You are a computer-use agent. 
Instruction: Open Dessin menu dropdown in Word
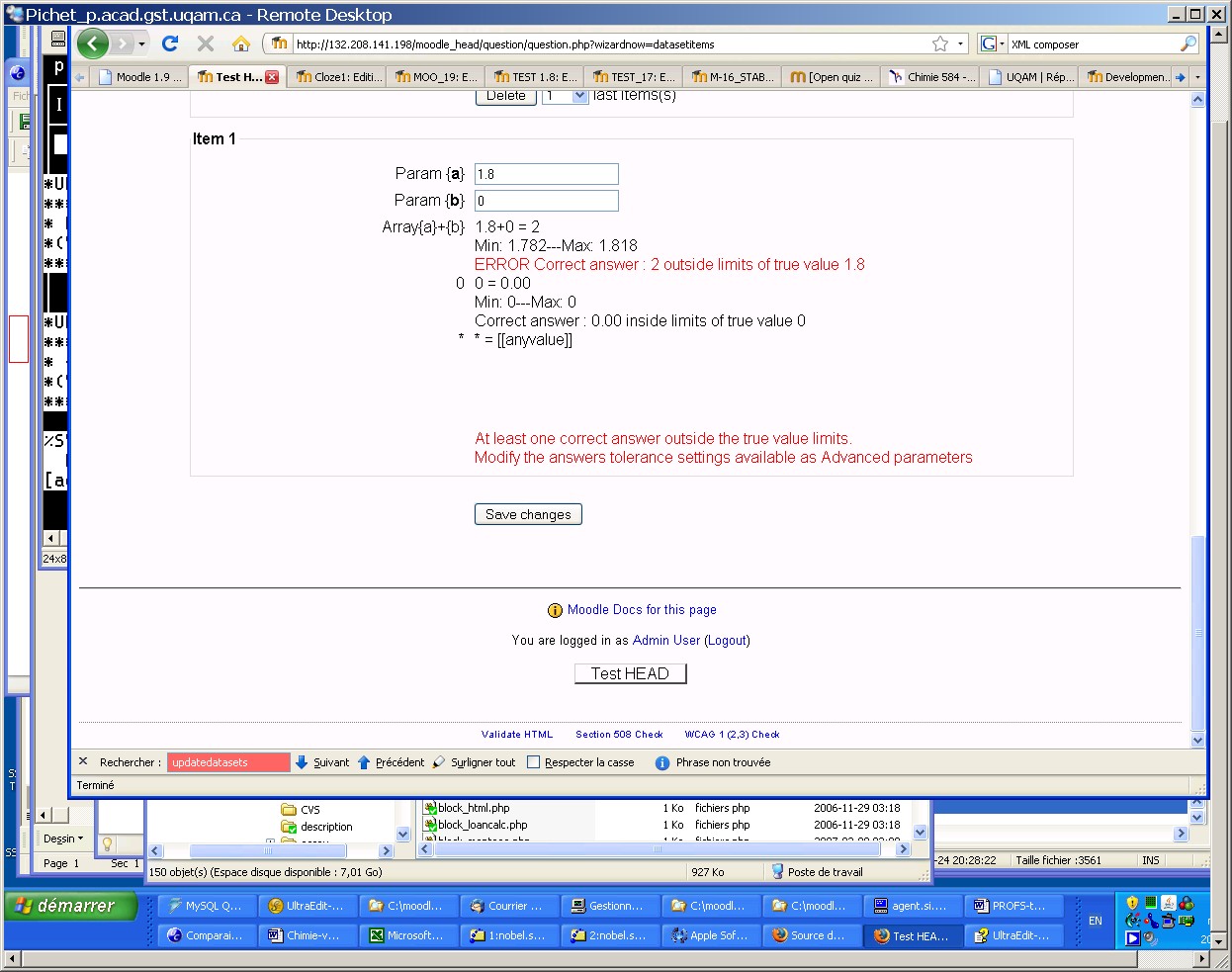[x=63, y=839]
